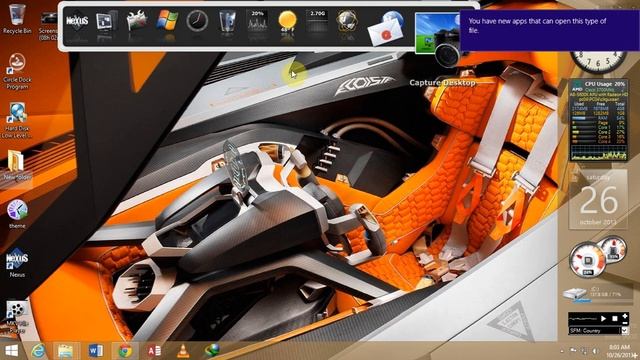
Task: Open the Screenshot file icon on the desktop
Action: pos(49,24)
